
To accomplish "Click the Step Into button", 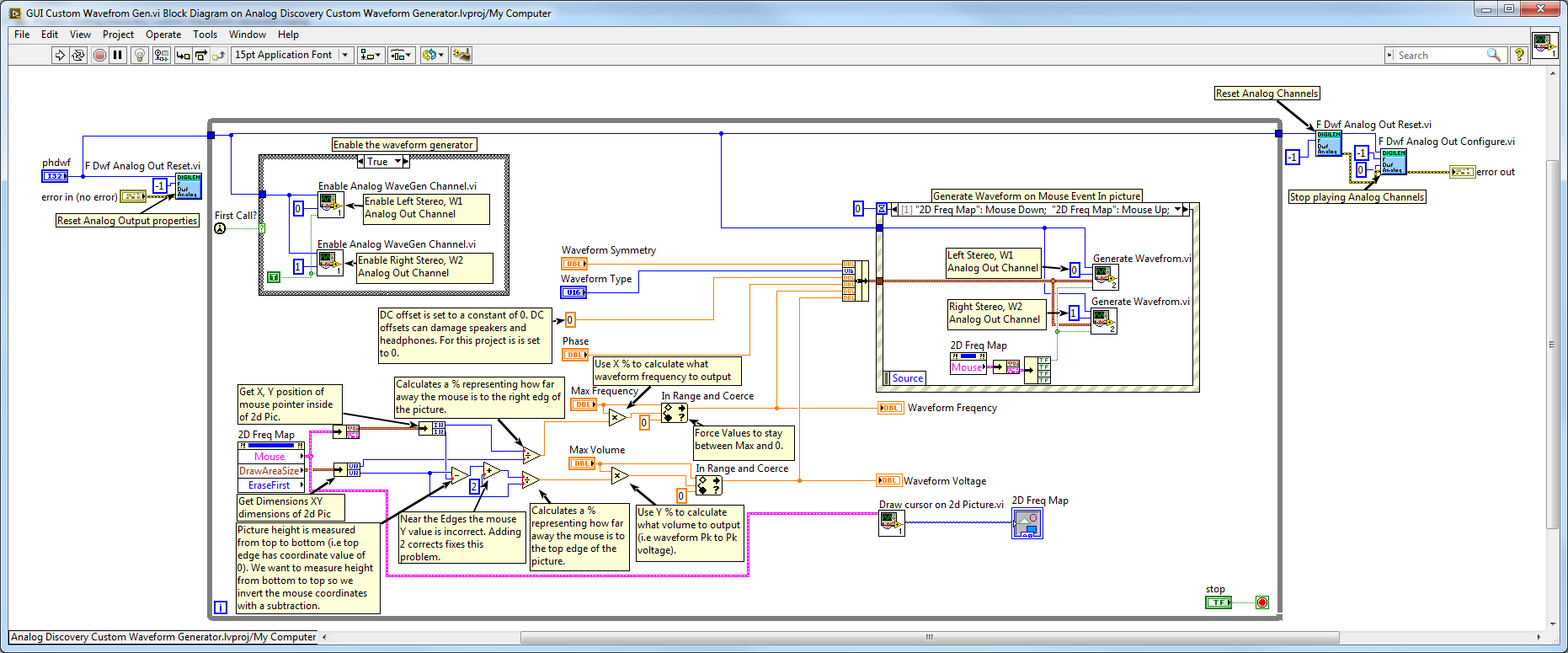I will coord(183,55).
